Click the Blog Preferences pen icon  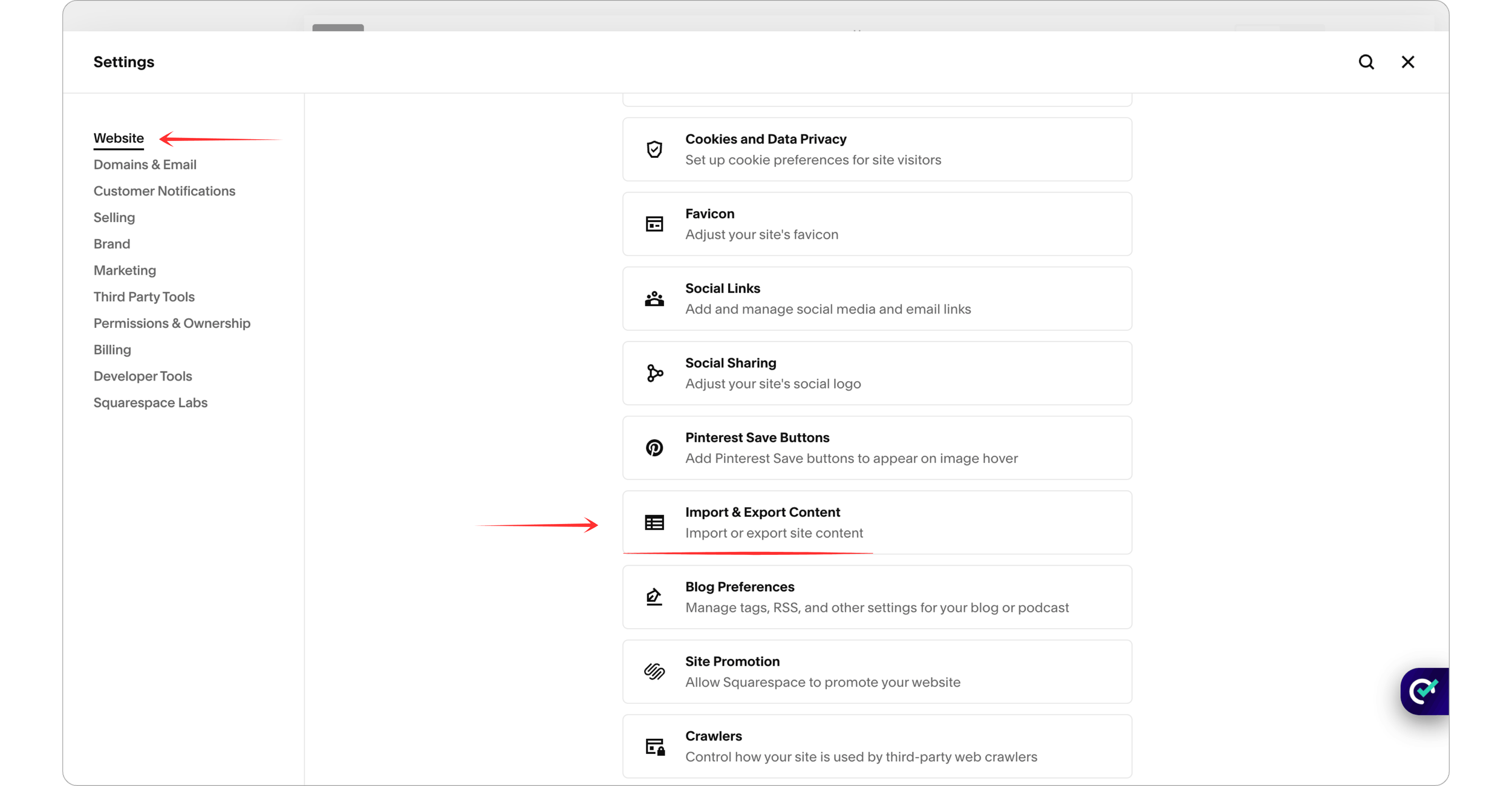[x=654, y=597]
